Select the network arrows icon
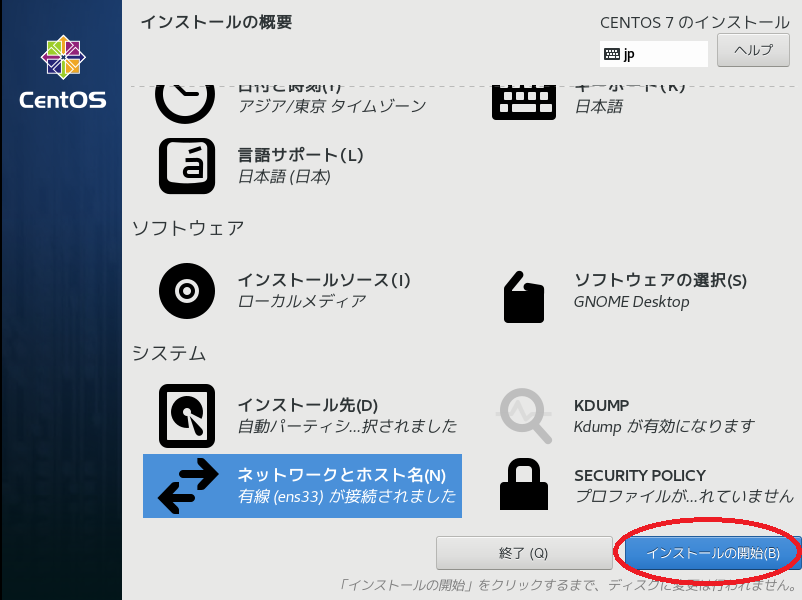 [188, 486]
